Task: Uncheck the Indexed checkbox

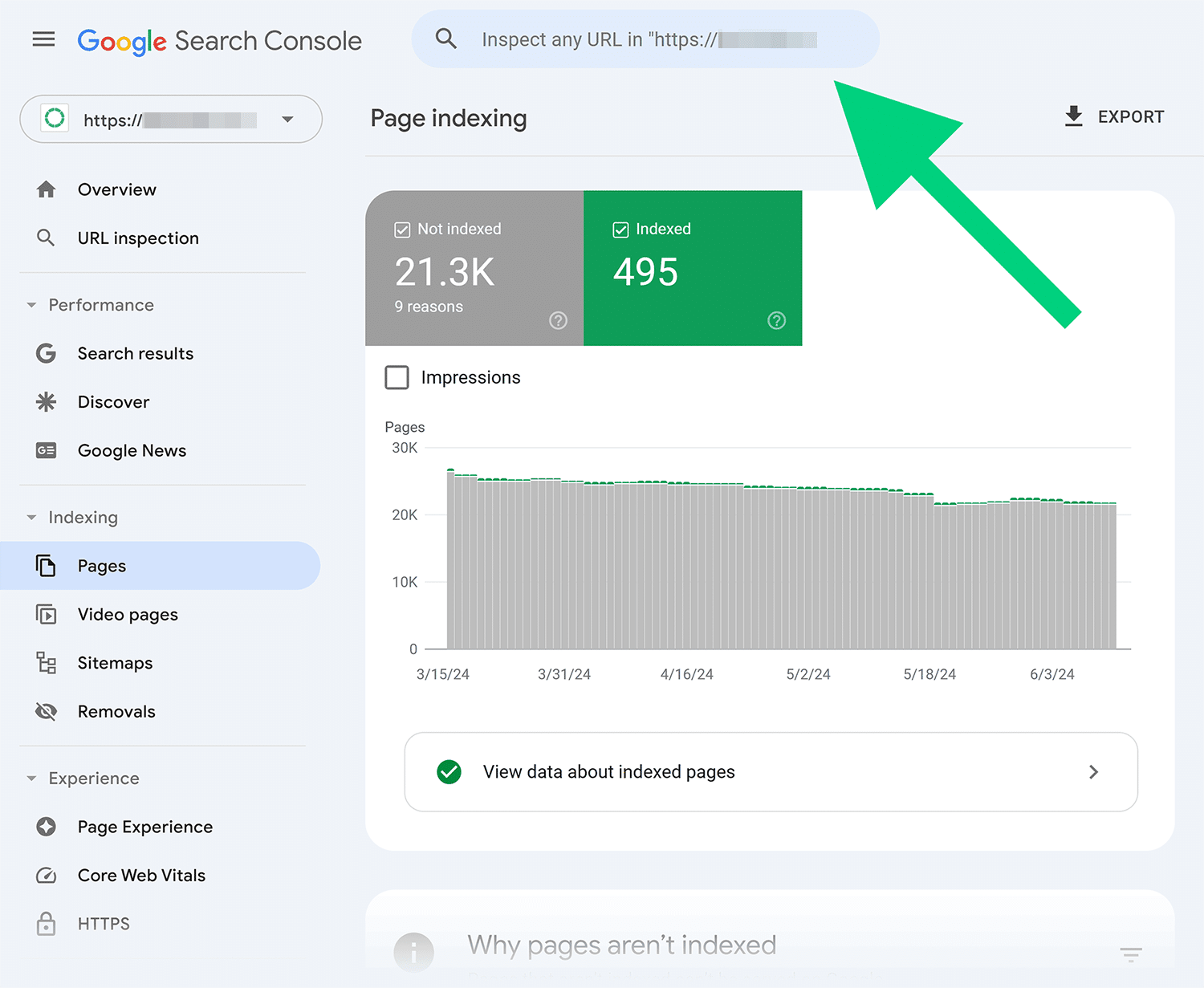Action: 620,230
